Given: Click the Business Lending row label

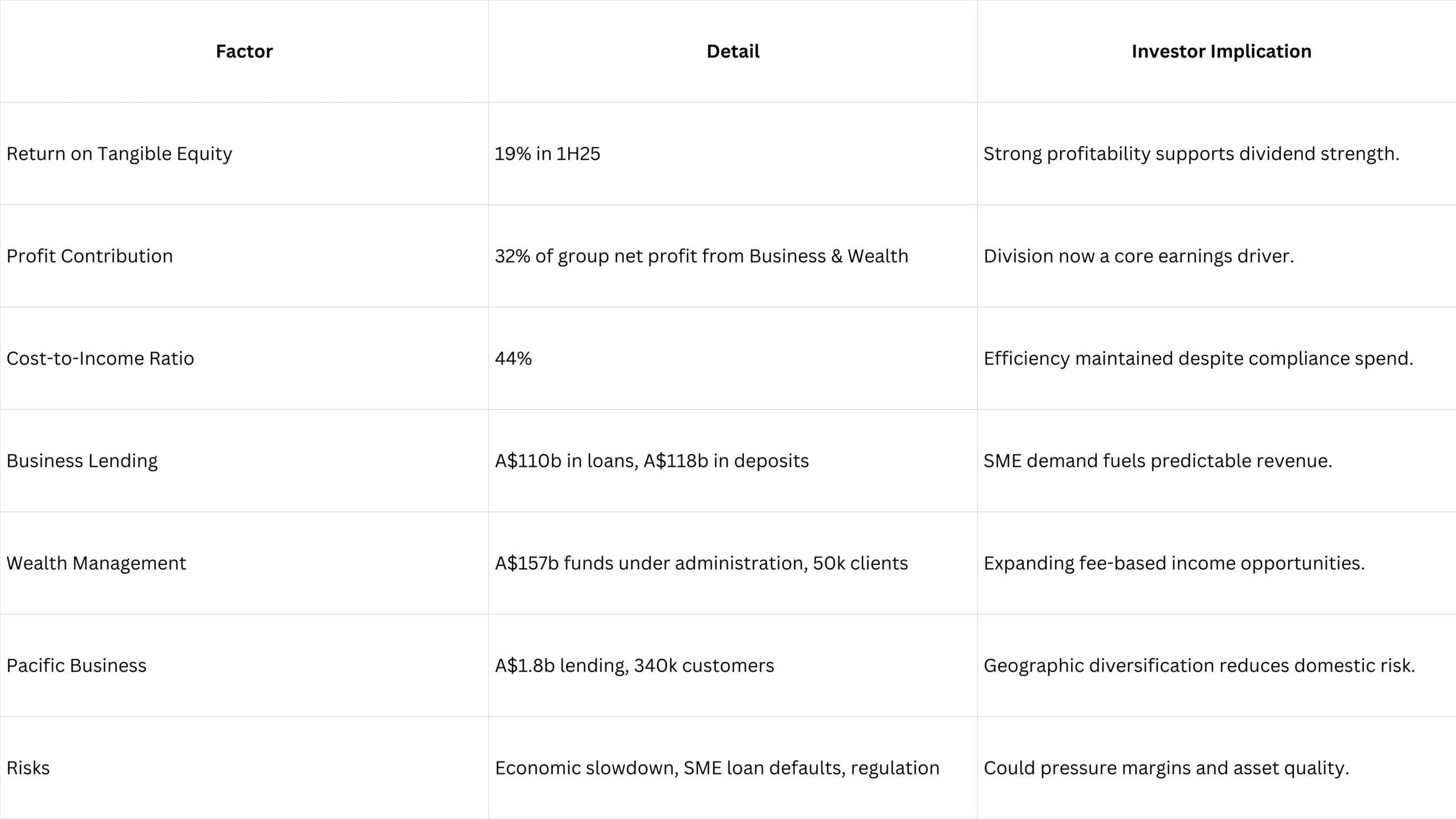Looking at the screenshot, I should click(x=82, y=461).
